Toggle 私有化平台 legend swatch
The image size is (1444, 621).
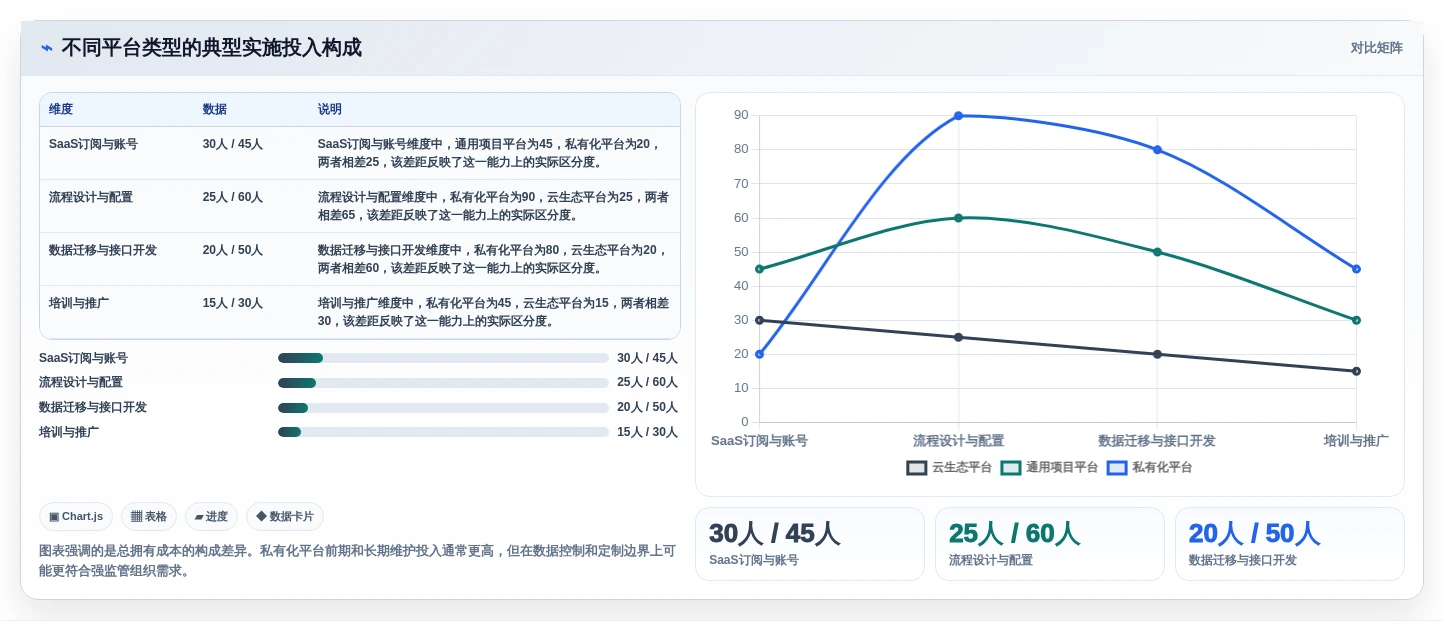tap(1117, 468)
